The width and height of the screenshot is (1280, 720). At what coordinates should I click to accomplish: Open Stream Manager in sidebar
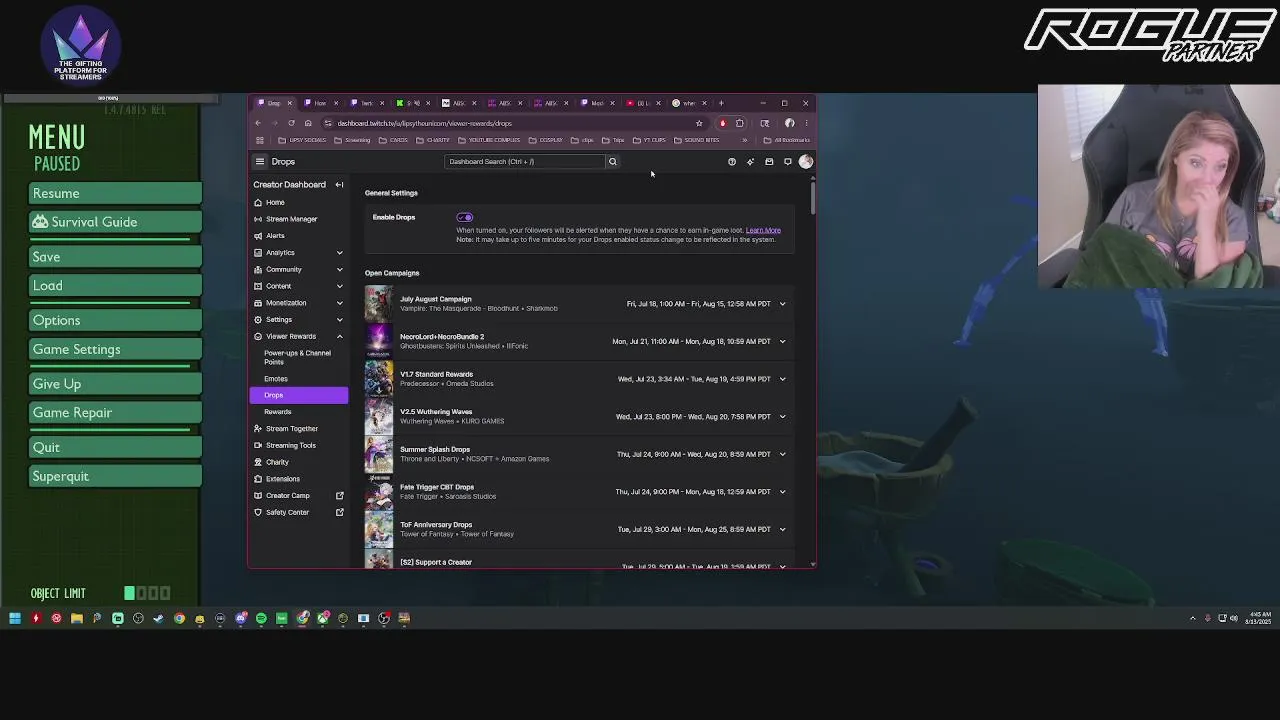(x=298, y=219)
